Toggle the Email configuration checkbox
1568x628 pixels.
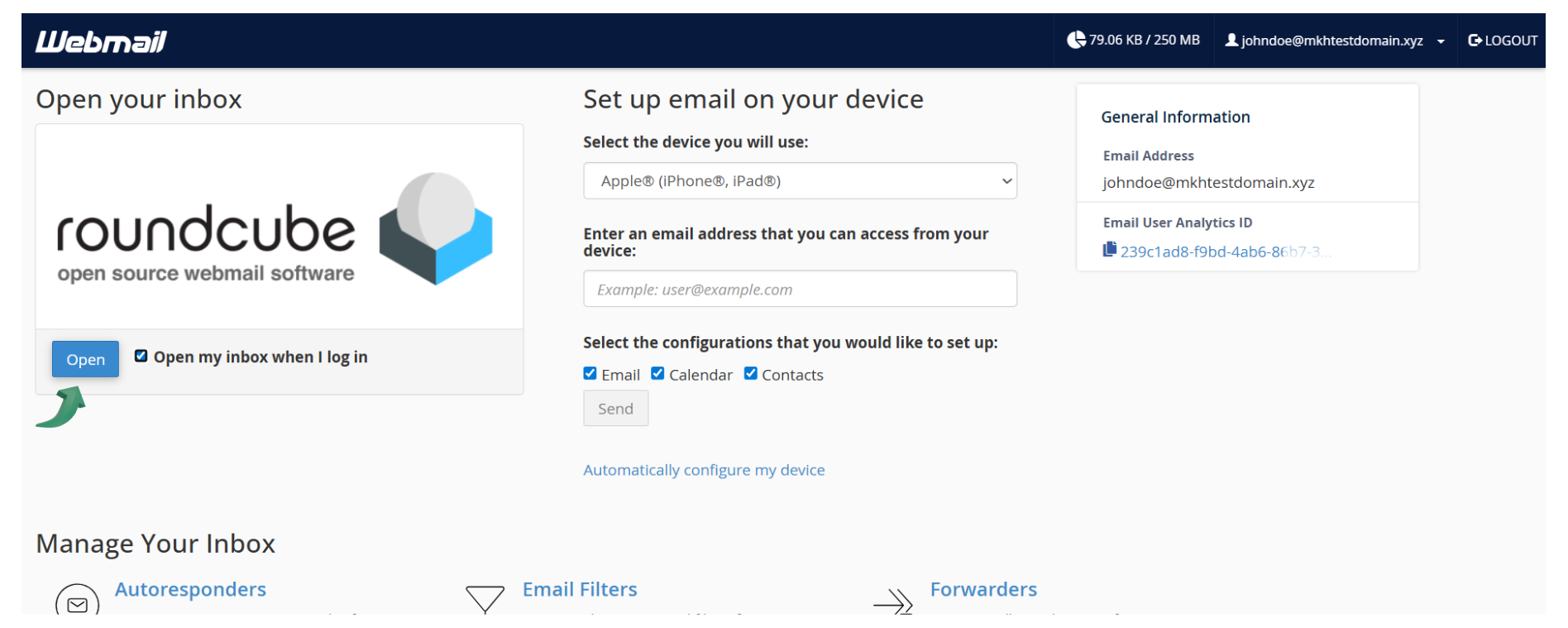pyautogui.click(x=590, y=374)
